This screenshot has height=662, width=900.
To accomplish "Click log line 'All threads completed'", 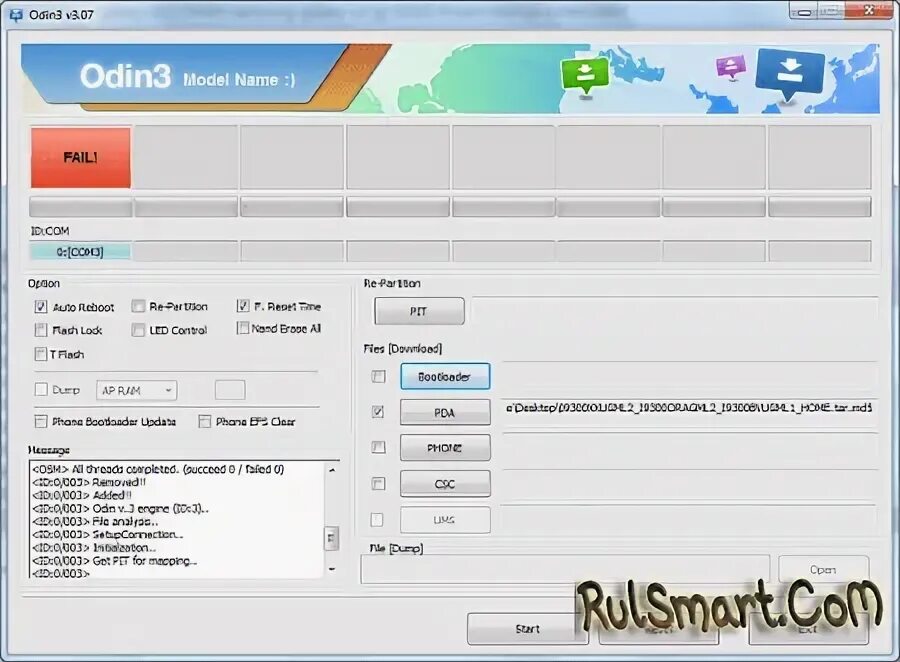I will pos(158,469).
